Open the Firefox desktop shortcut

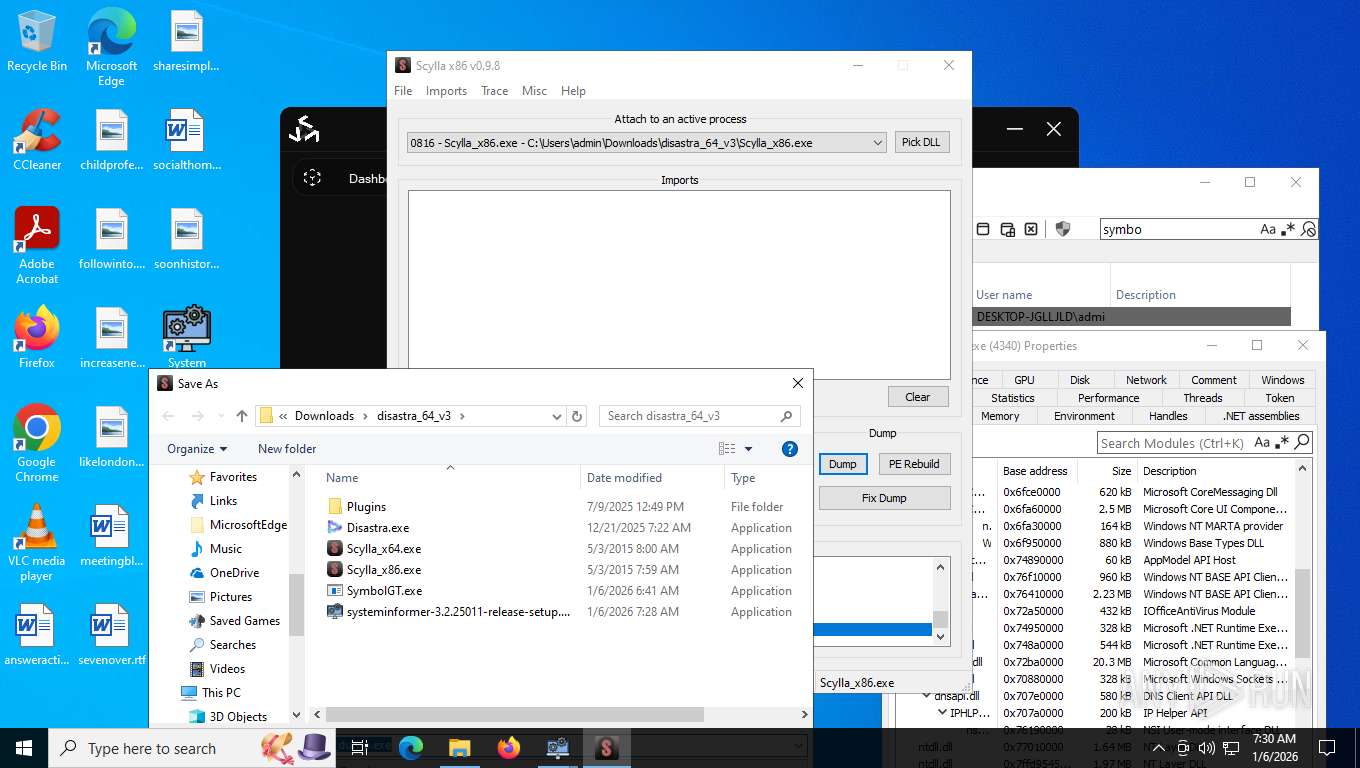tap(37, 338)
